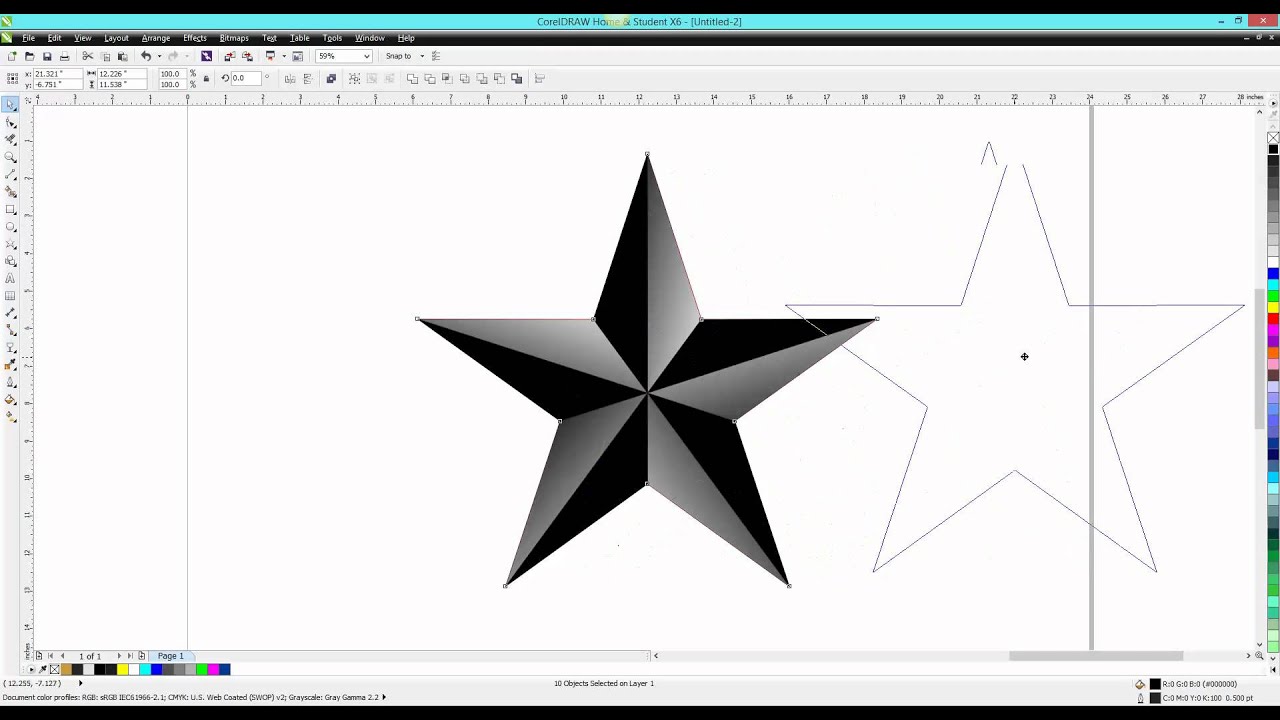The width and height of the screenshot is (1280, 720).
Task: Select the Shape tool
Action: (x=11, y=121)
